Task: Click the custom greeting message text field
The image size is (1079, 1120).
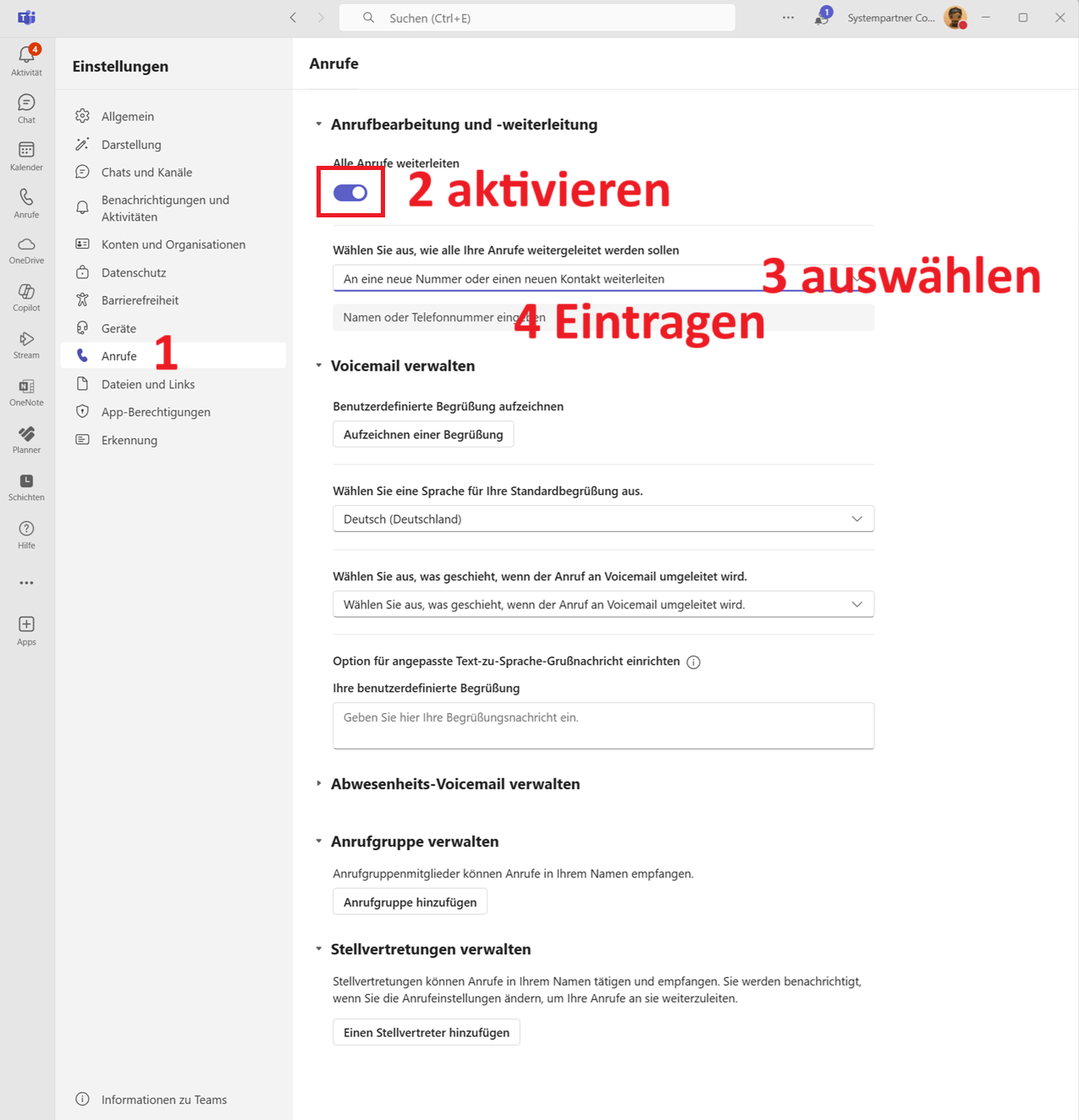Action: 603,726
